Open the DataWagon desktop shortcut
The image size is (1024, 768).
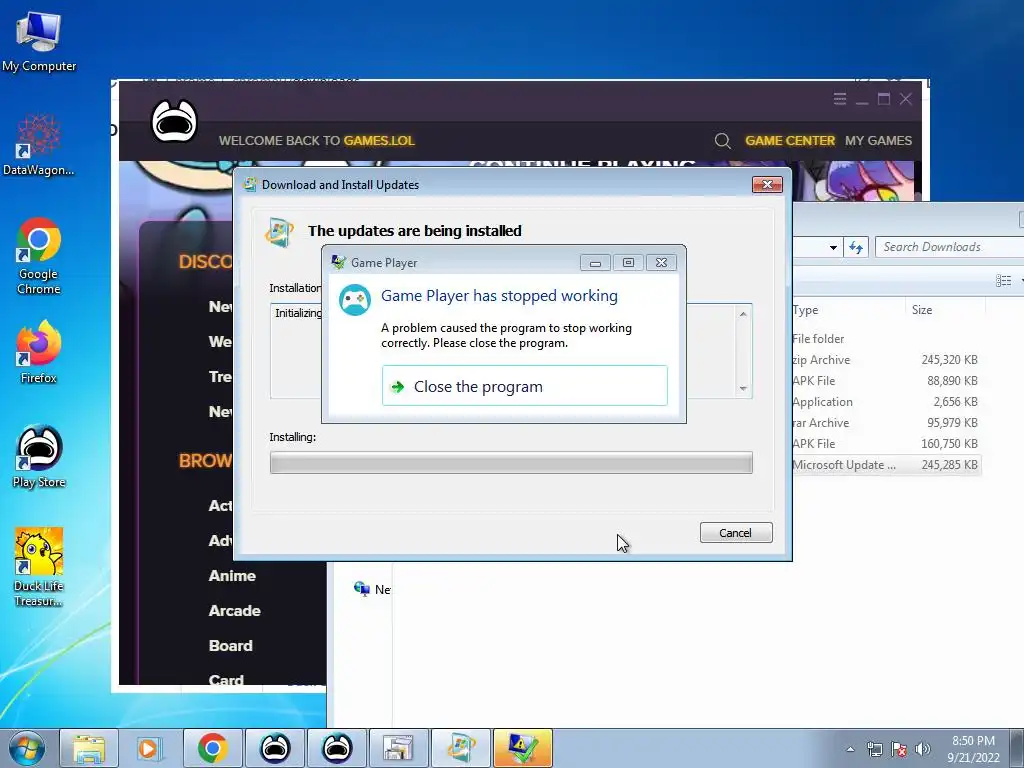pos(39,145)
